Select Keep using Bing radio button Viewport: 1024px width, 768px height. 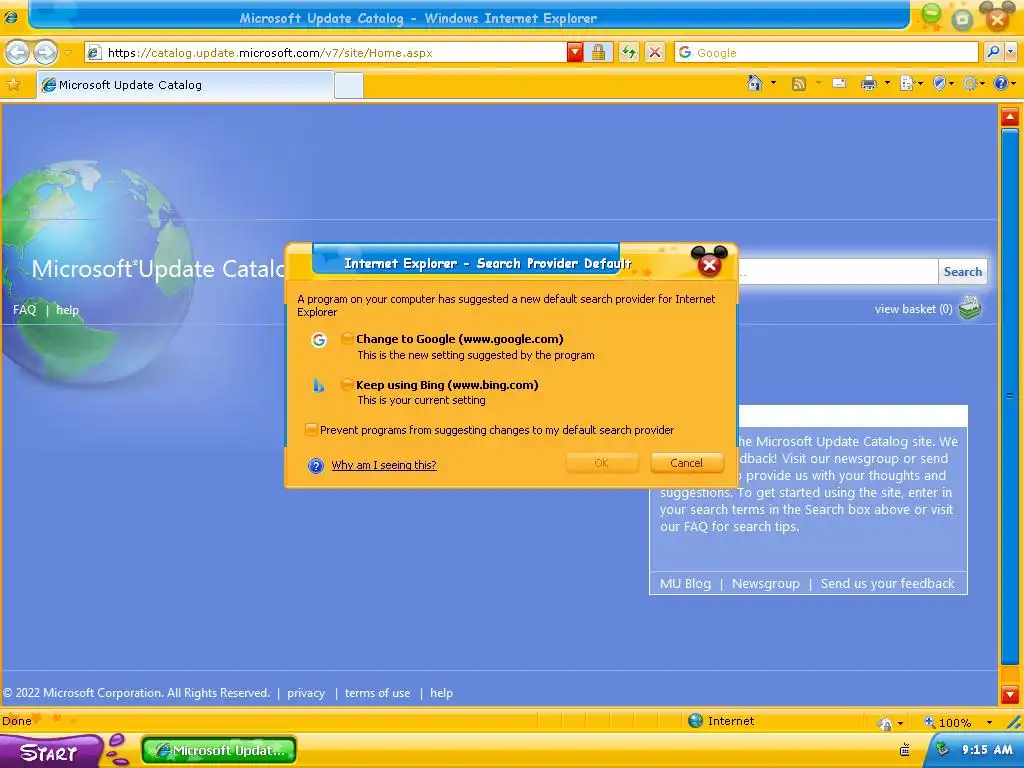point(347,385)
